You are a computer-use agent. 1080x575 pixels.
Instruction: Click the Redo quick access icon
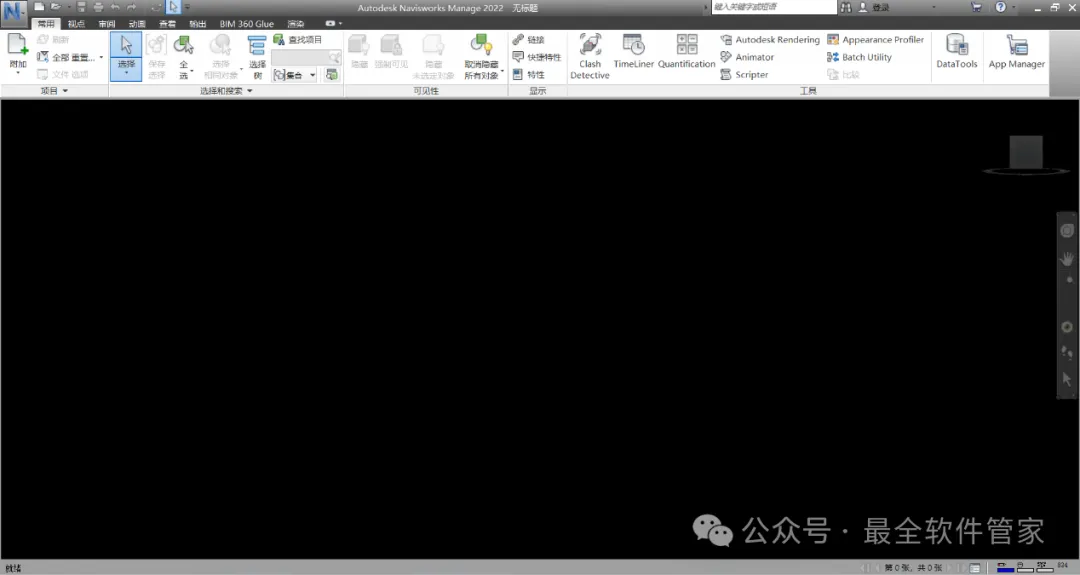[x=132, y=7]
